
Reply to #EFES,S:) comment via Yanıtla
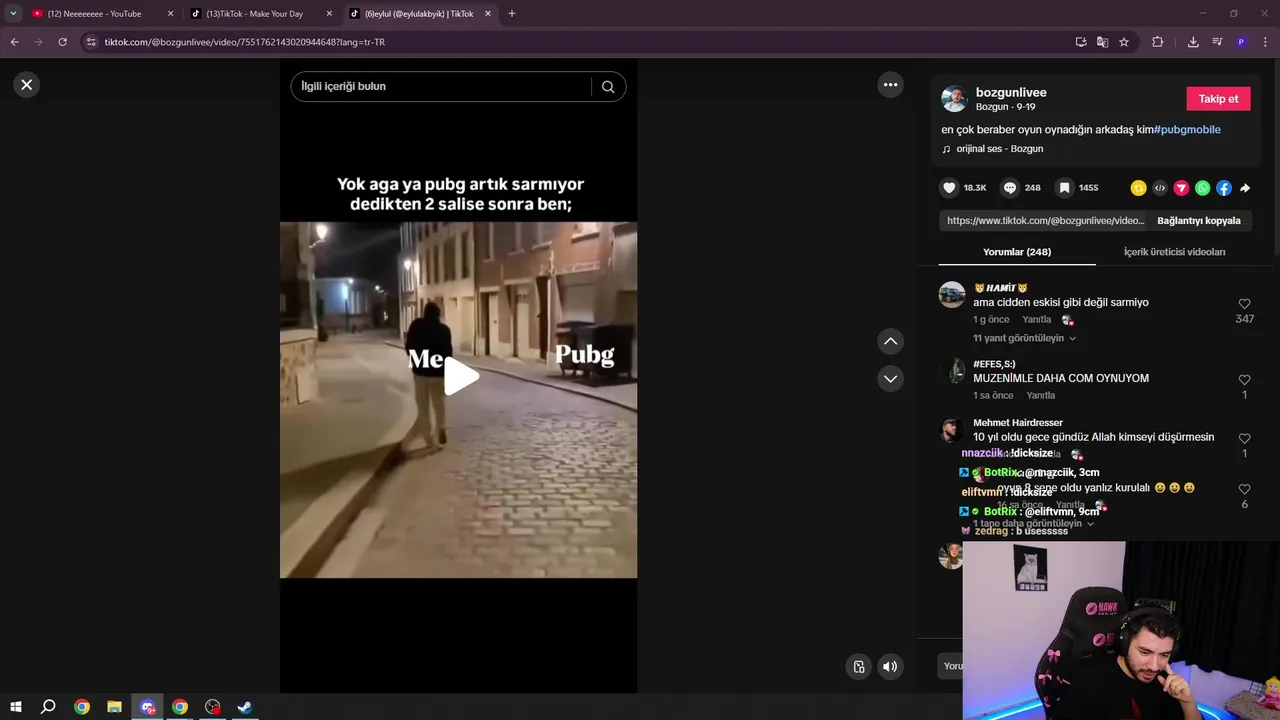[1040, 396]
